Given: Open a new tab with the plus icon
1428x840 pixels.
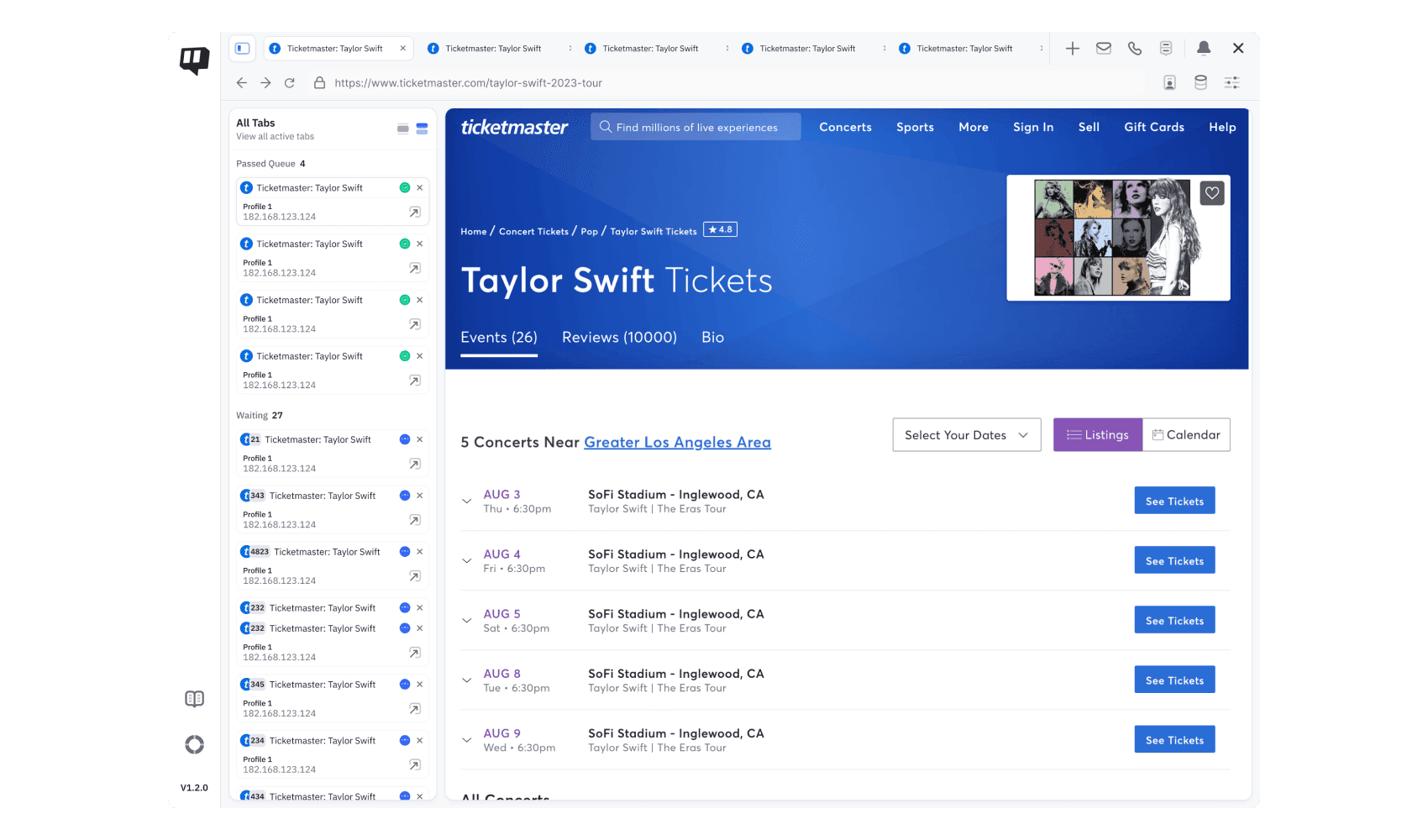Looking at the screenshot, I should tap(1073, 49).
